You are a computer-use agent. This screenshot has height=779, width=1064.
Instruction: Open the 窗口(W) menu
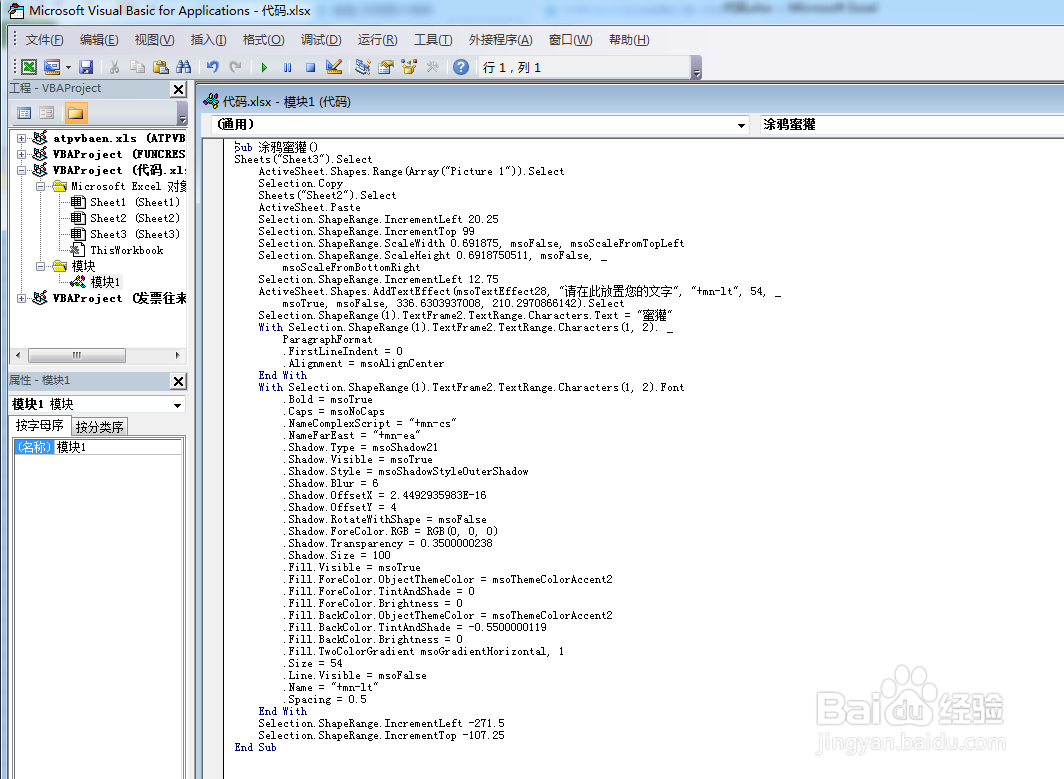click(570, 40)
